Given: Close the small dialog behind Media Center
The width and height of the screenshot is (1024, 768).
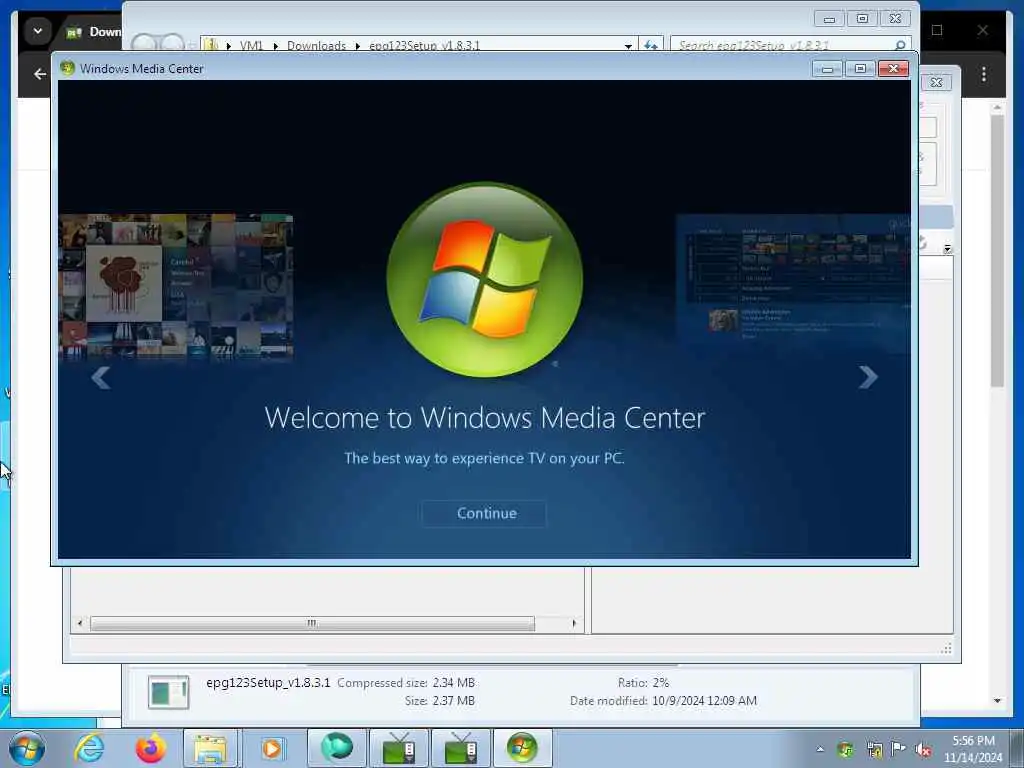Looking at the screenshot, I should [936, 82].
